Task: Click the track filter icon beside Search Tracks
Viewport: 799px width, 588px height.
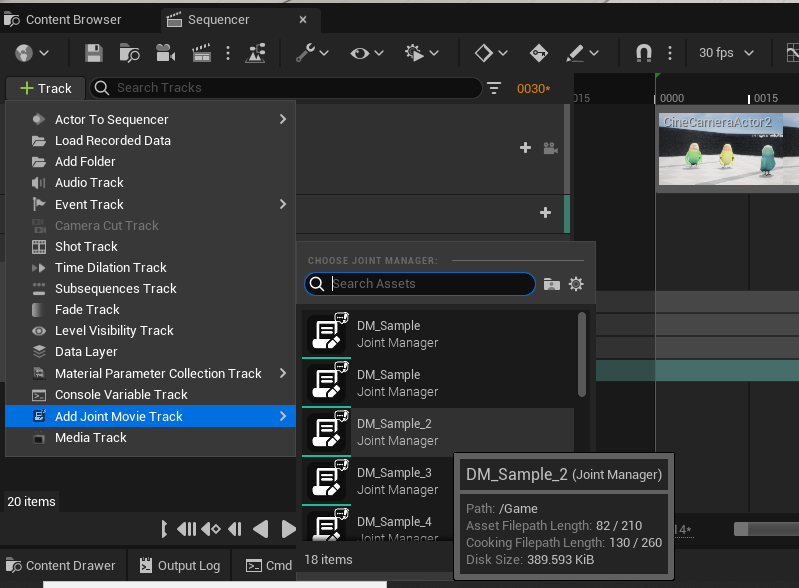Action: pos(494,88)
